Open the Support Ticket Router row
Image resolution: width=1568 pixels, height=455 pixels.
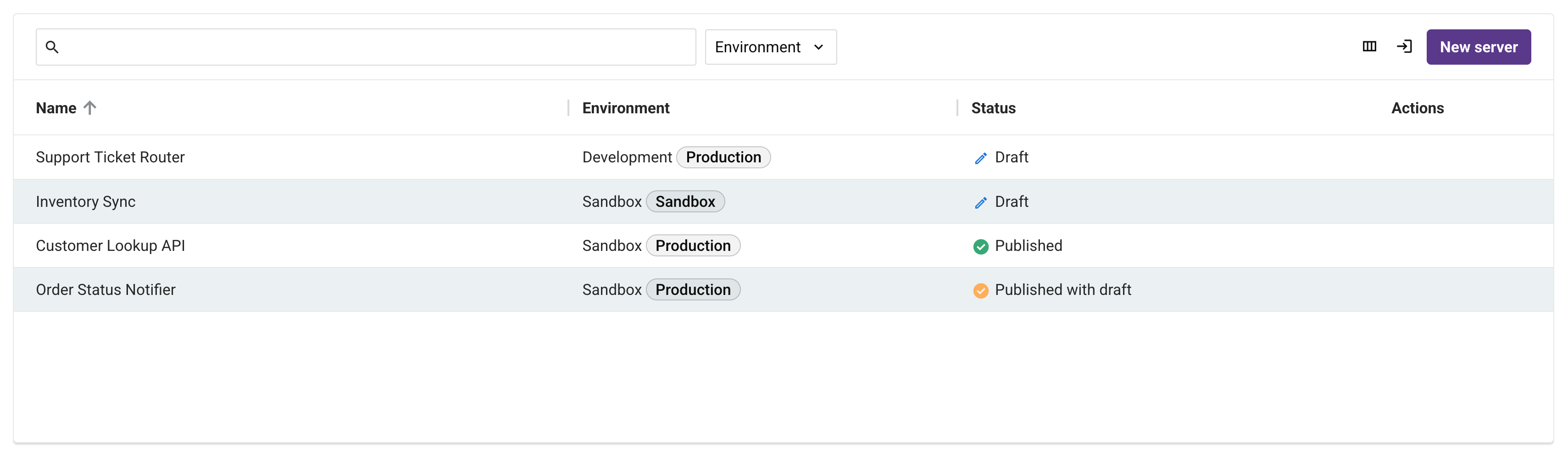pyautogui.click(x=783, y=157)
